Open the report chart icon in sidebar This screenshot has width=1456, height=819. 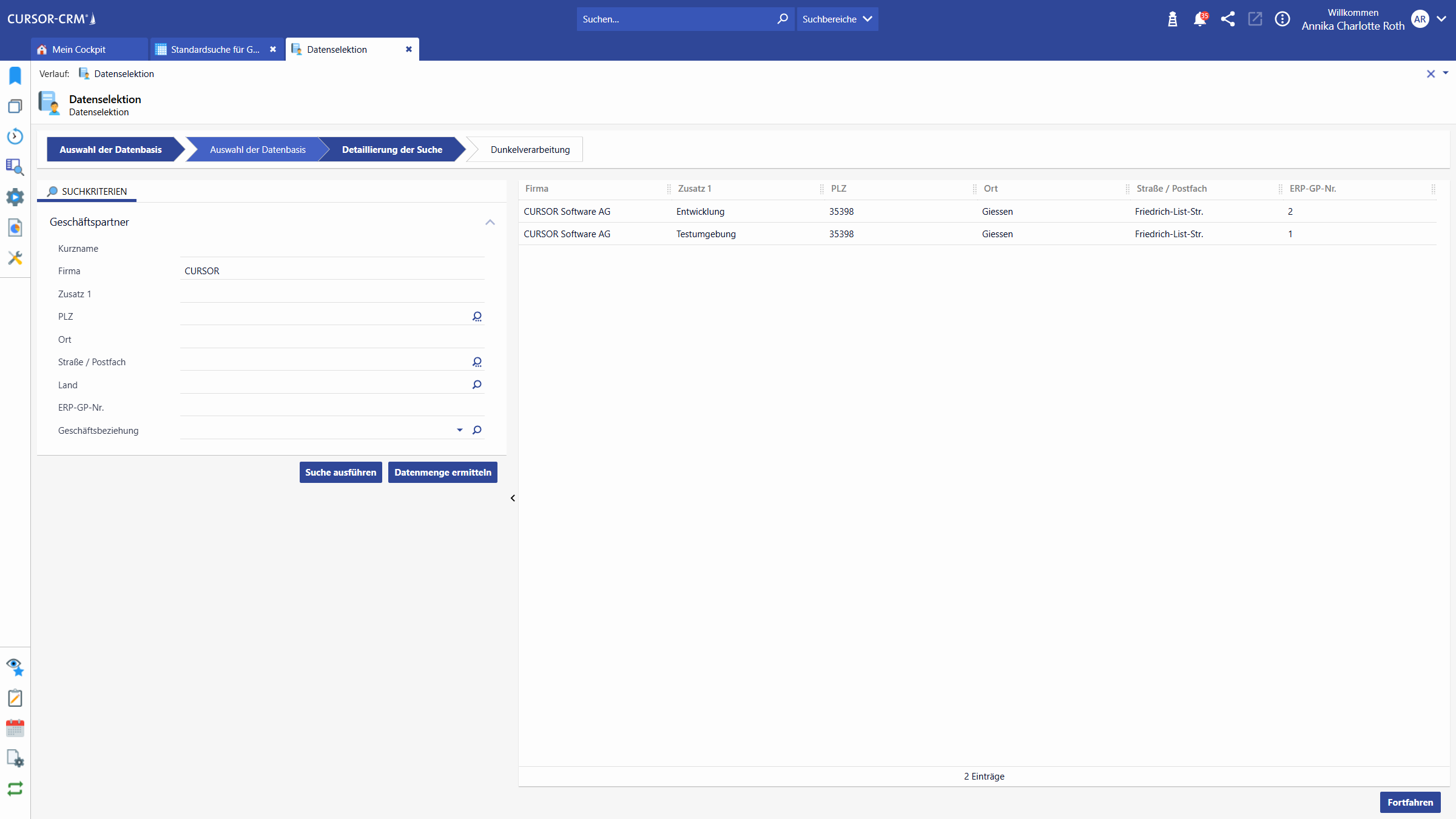15,227
